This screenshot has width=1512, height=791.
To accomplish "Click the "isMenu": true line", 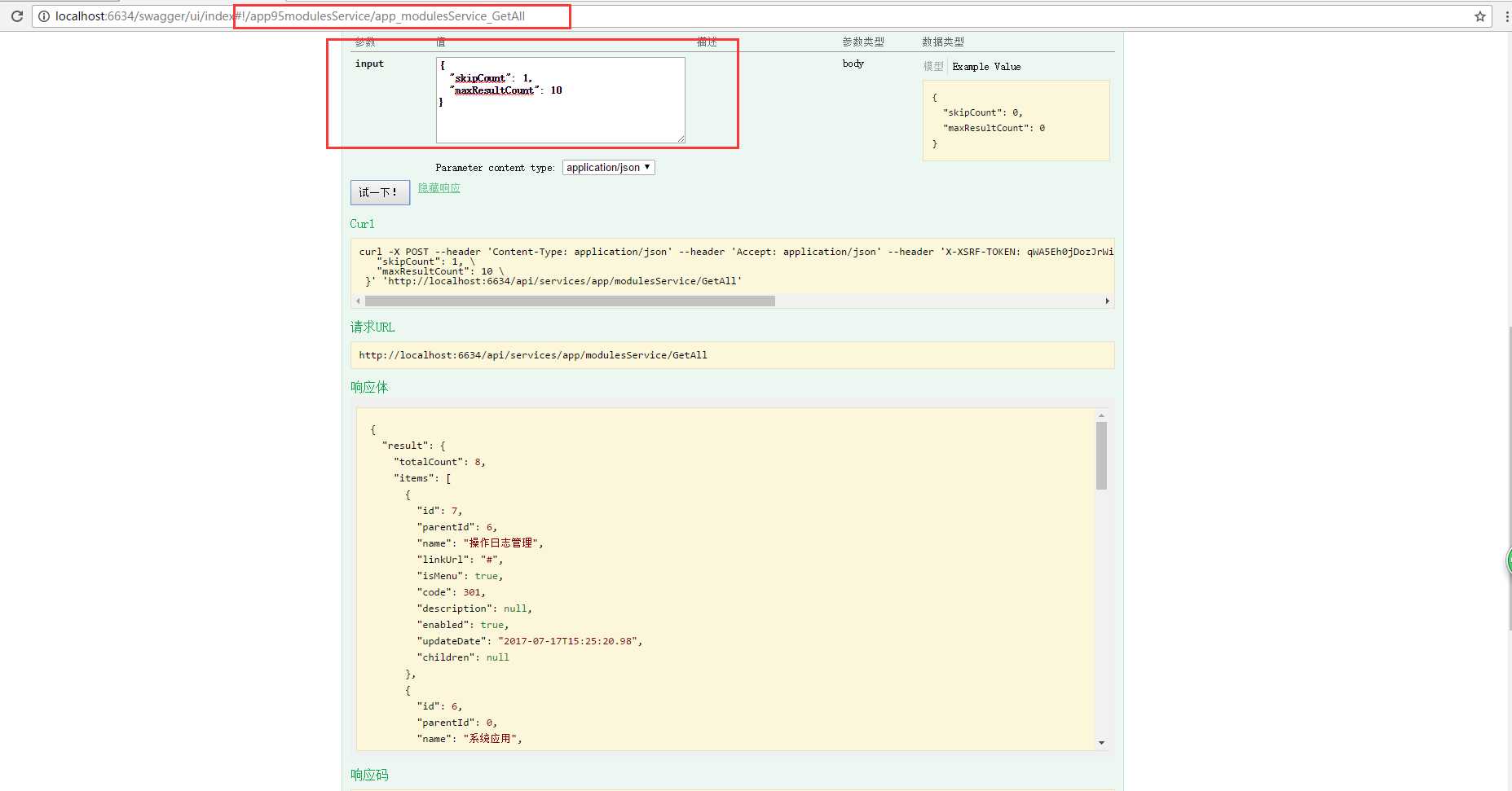I will [x=460, y=576].
